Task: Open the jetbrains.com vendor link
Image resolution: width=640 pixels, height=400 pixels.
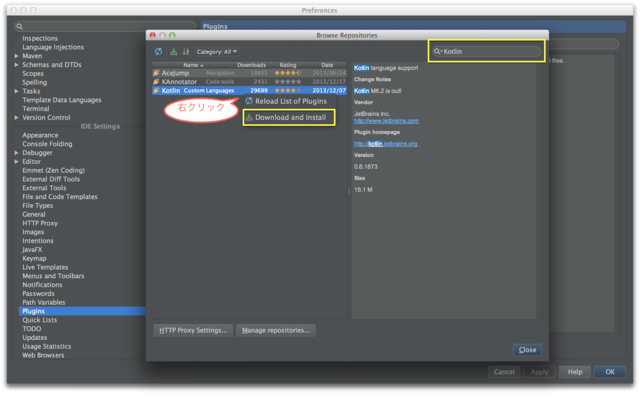Action: 386,121
